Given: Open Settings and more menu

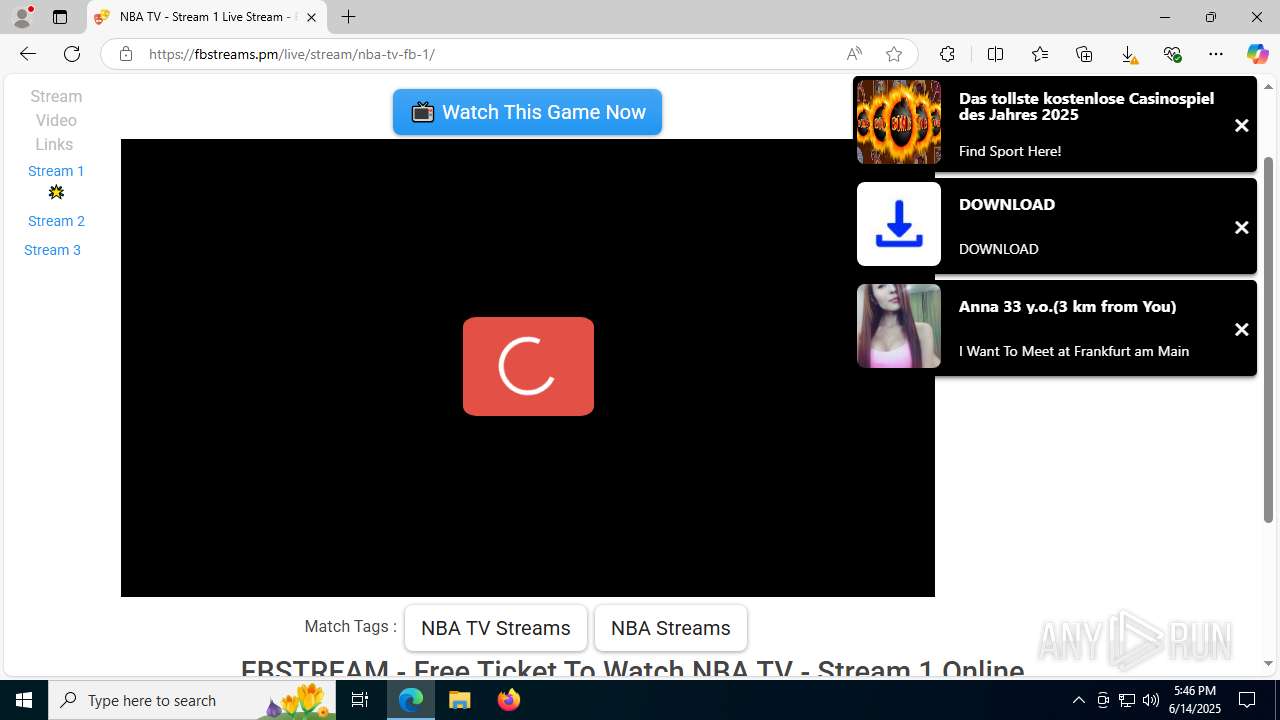Looking at the screenshot, I should pyautogui.click(x=1216, y=54).
